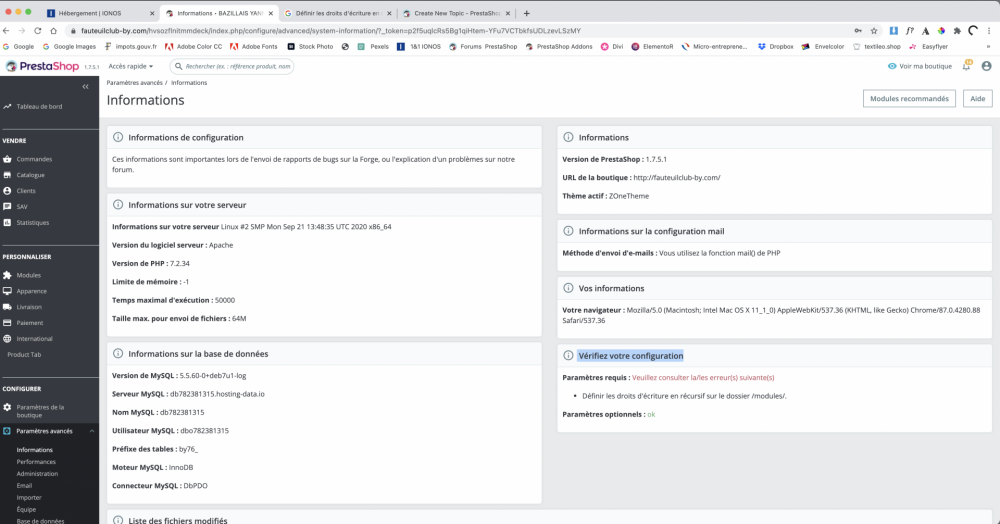This screenshot has height=524, width=1000.
Task: Select Performances submenu item
Action: pos(36,462)
